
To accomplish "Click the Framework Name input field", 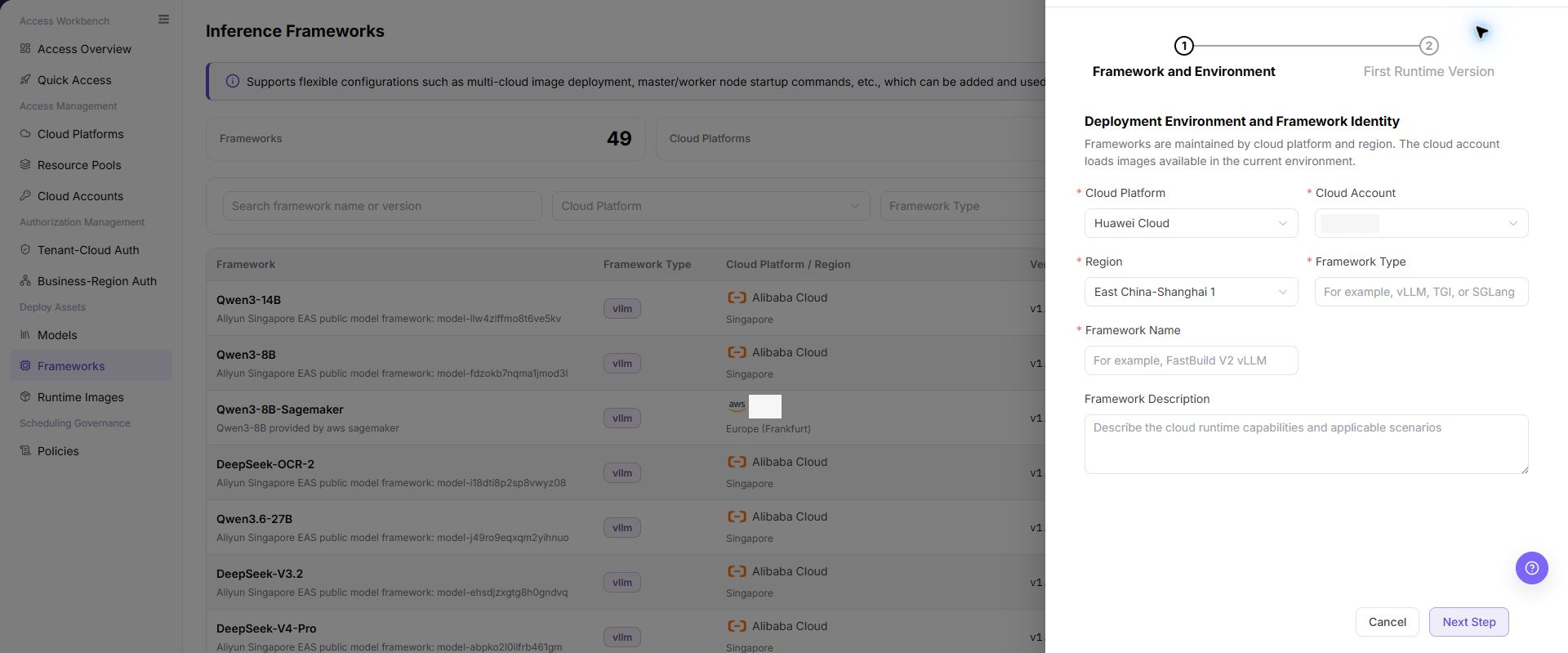I will 1191,360.
